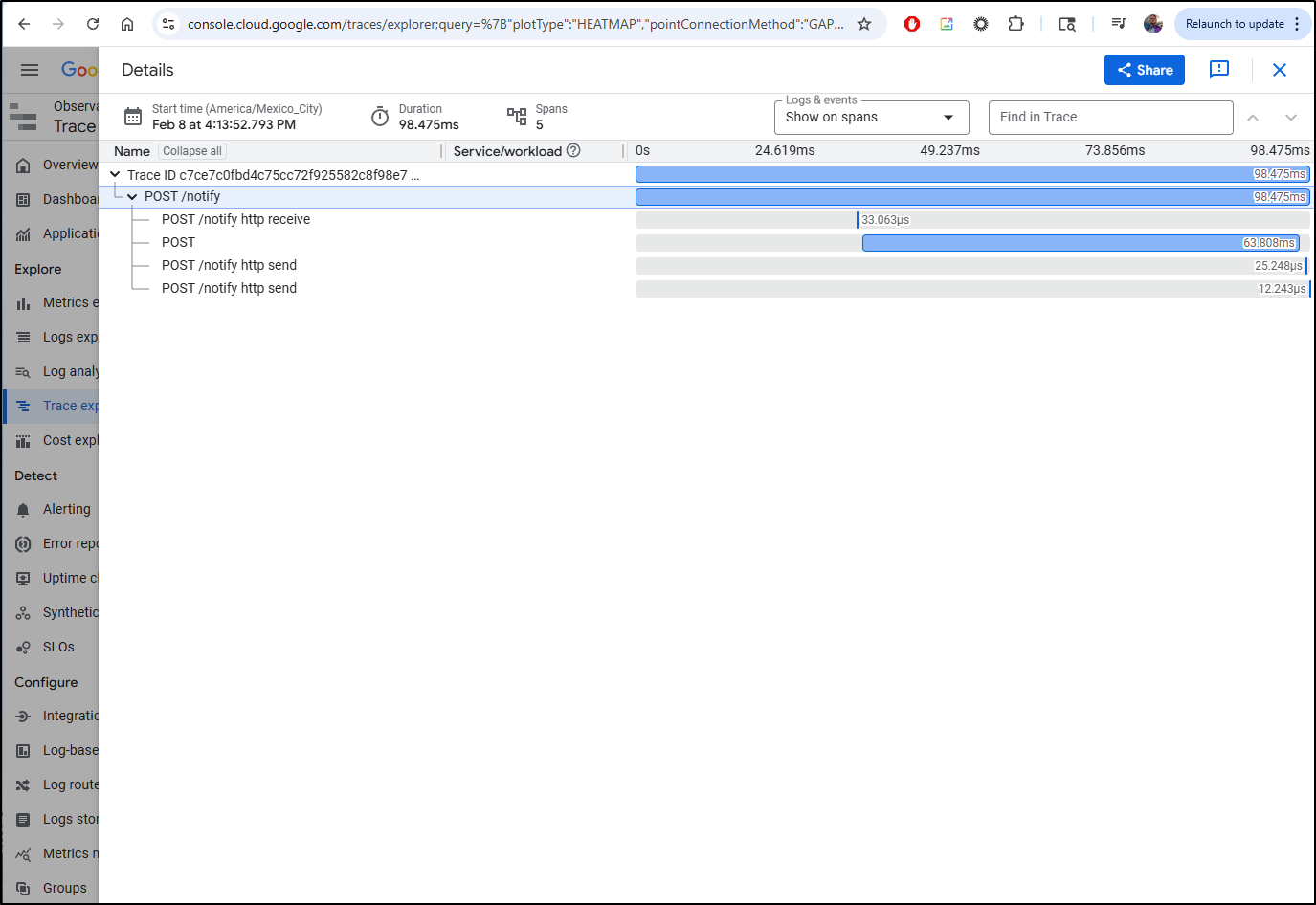The width and height of the screenshot is (1316, 905).
Task: Go to previous Find in Trace match
Action: pyautogui.click(x=1253, y=118)
